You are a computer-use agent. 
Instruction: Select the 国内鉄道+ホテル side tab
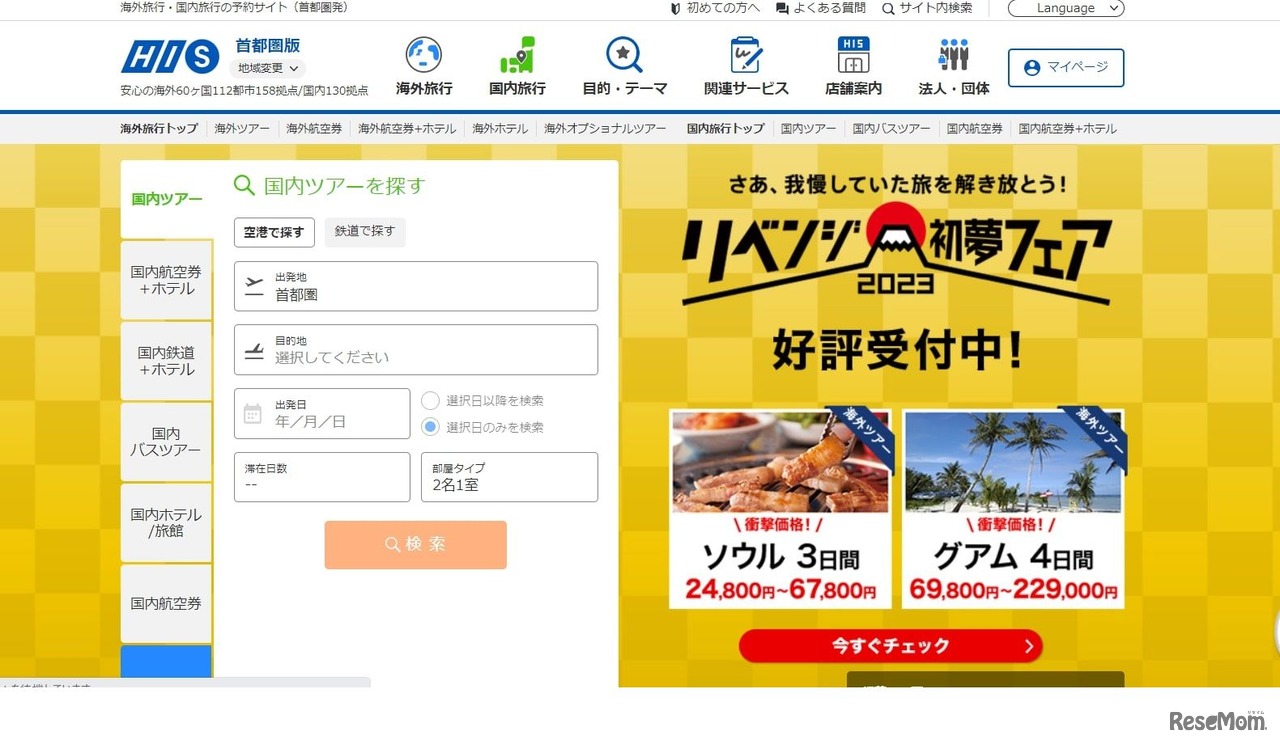click(x=166, y=361)
